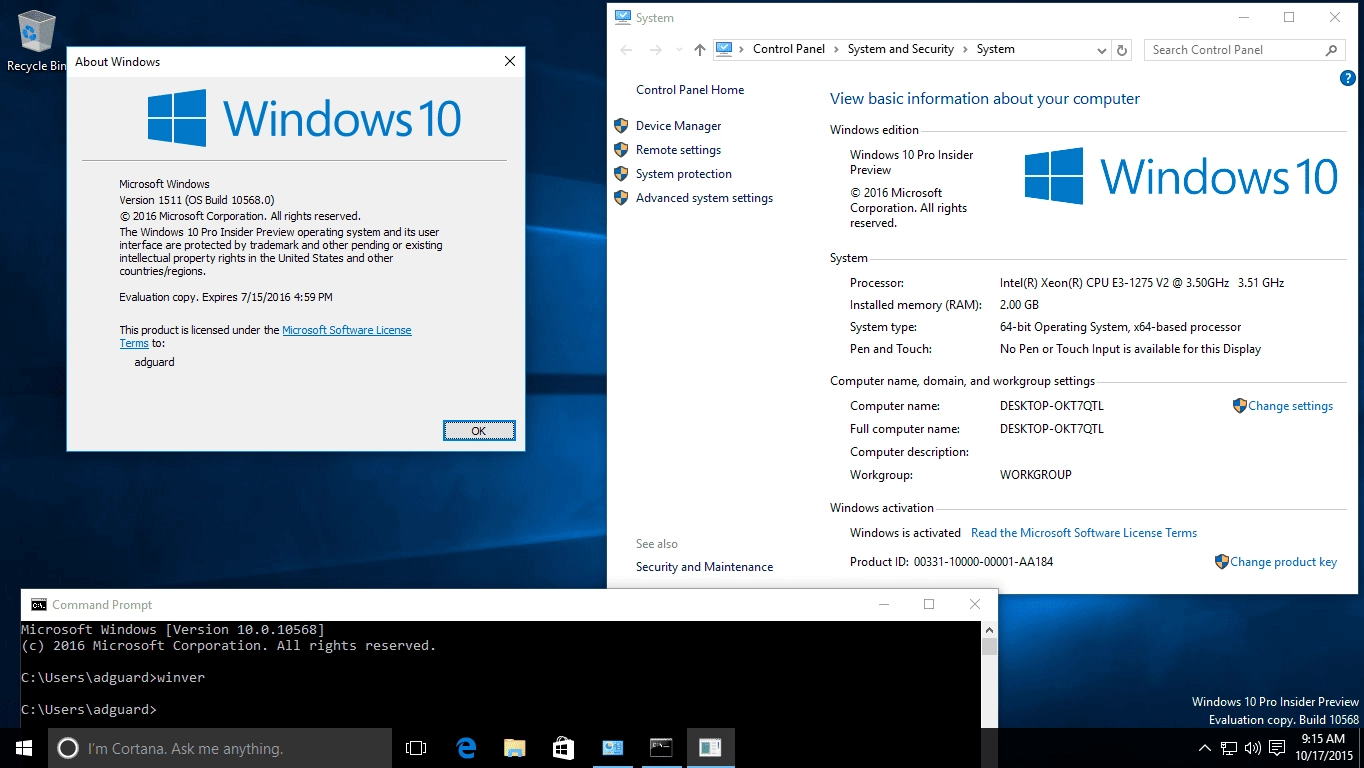Click the System window title icon
The image size is (1364, 768).
click(623, 17)
